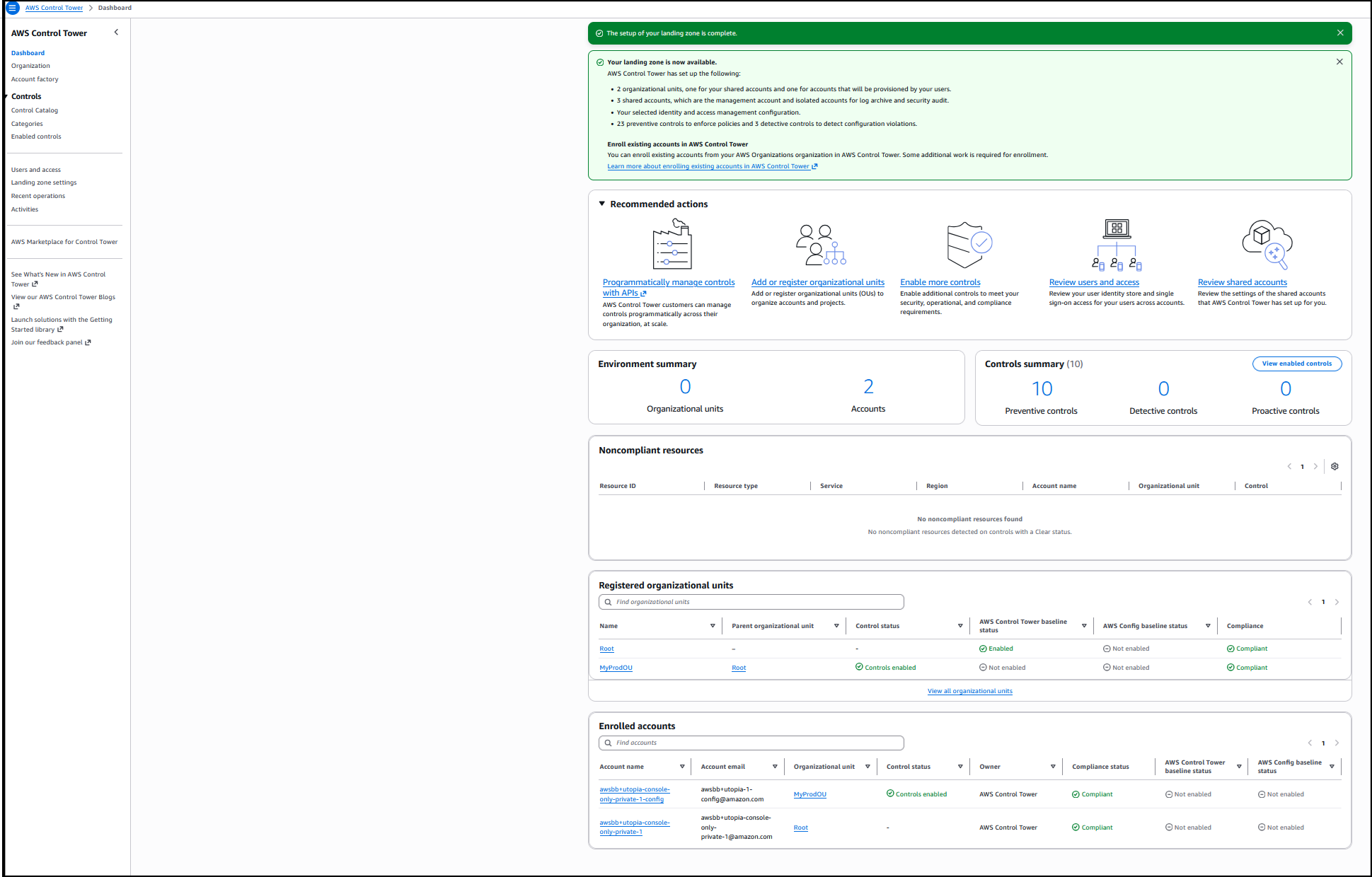The height and width of the screenshot is (877, 1372).
Task: Go to Organization in sidebar
Action: pos(30,66)
